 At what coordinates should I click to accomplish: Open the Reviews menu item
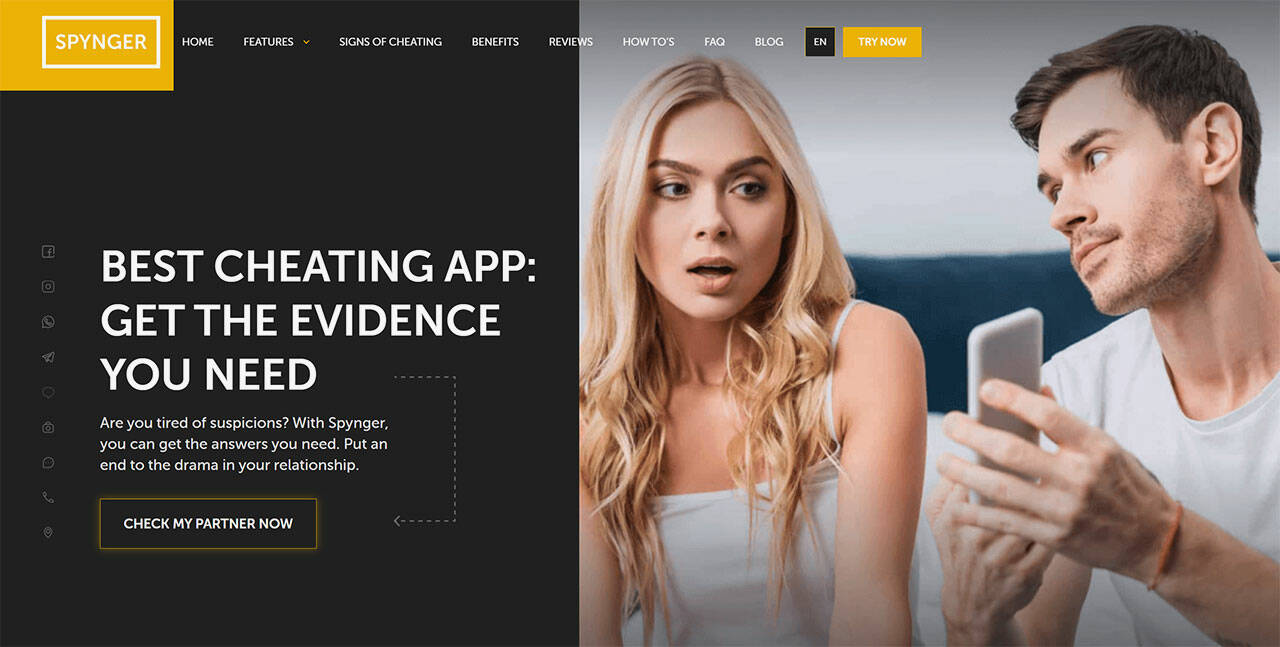click(570, 42)
